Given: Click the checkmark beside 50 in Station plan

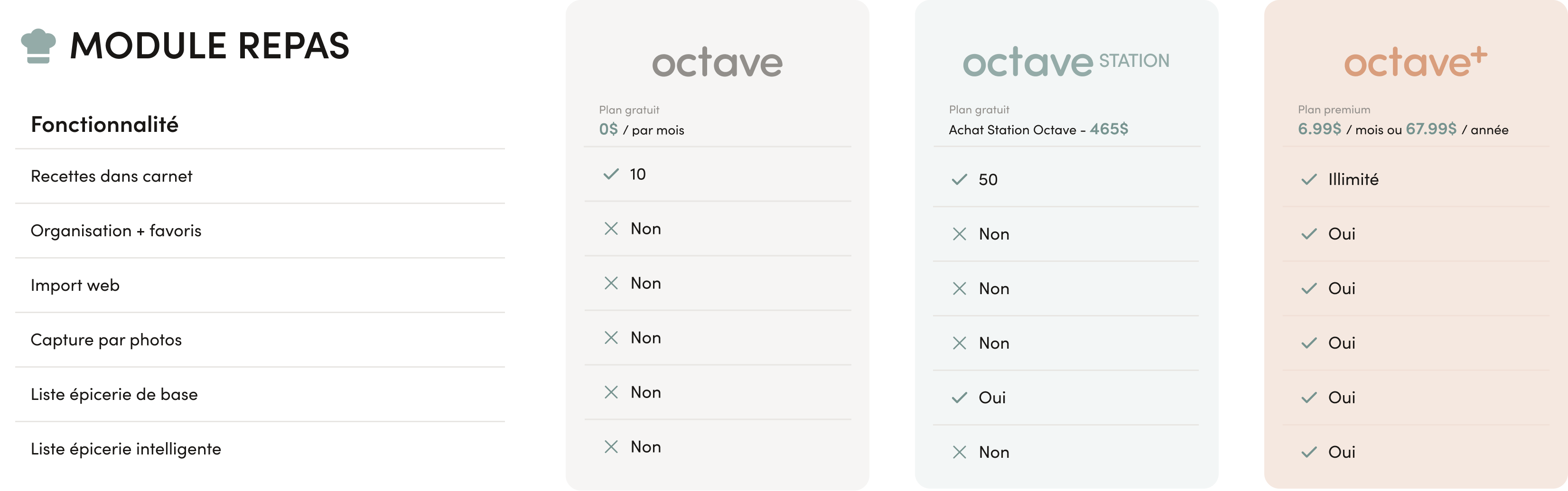Looking at the screenshot, I should pyautogui.click(x=959, y=179).
